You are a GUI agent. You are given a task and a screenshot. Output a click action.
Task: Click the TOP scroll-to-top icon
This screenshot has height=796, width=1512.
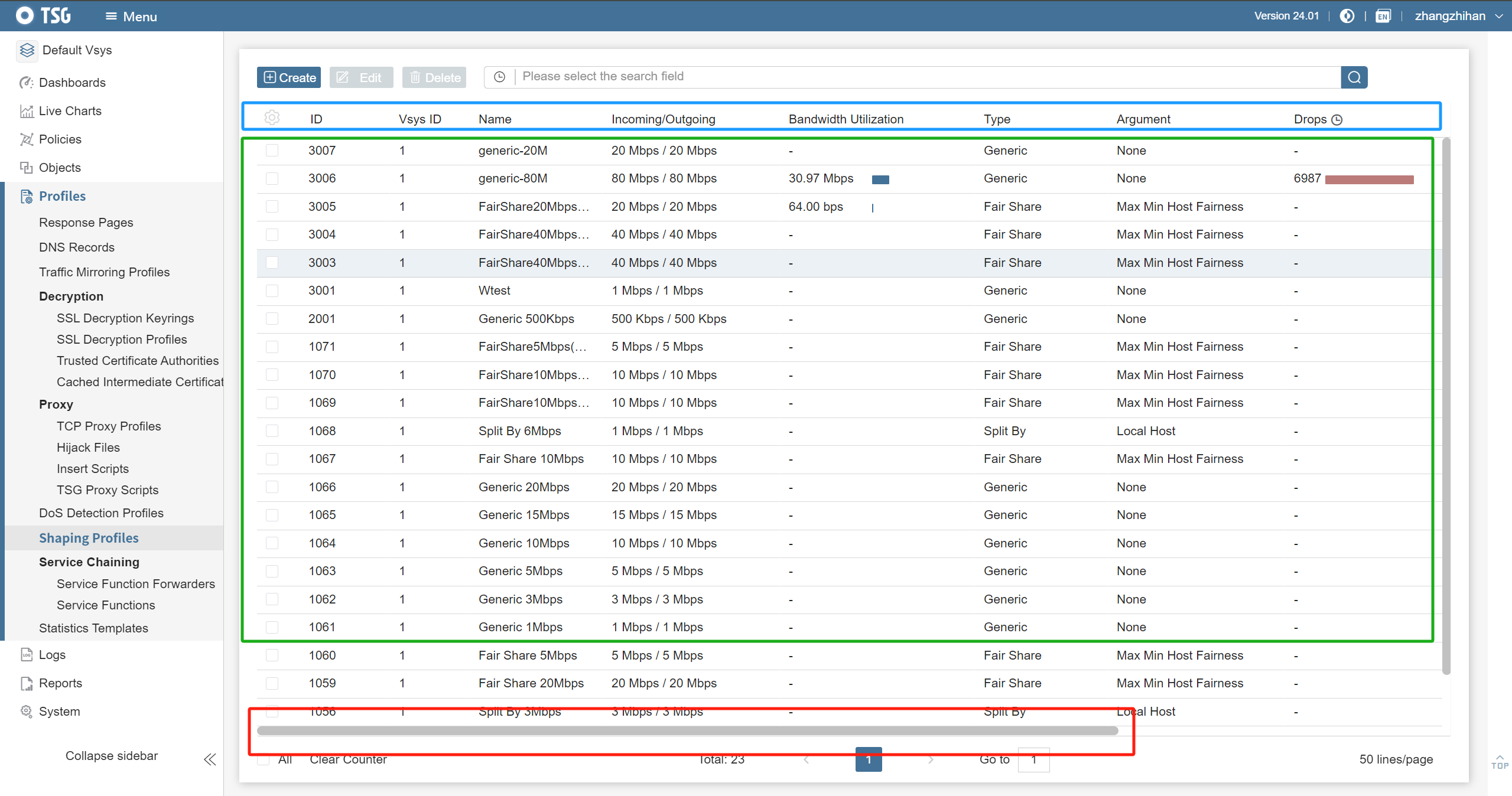1499,762
